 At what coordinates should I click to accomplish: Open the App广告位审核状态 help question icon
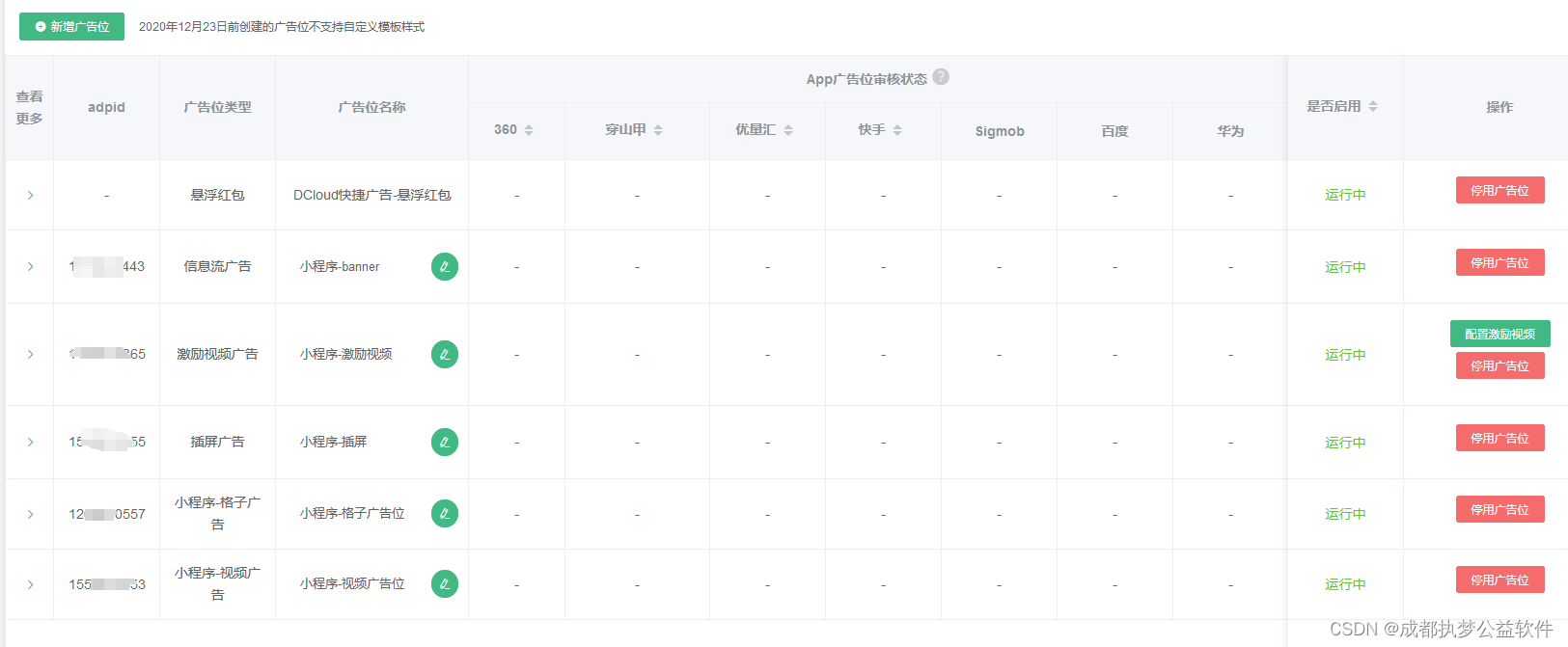point(941,77)
